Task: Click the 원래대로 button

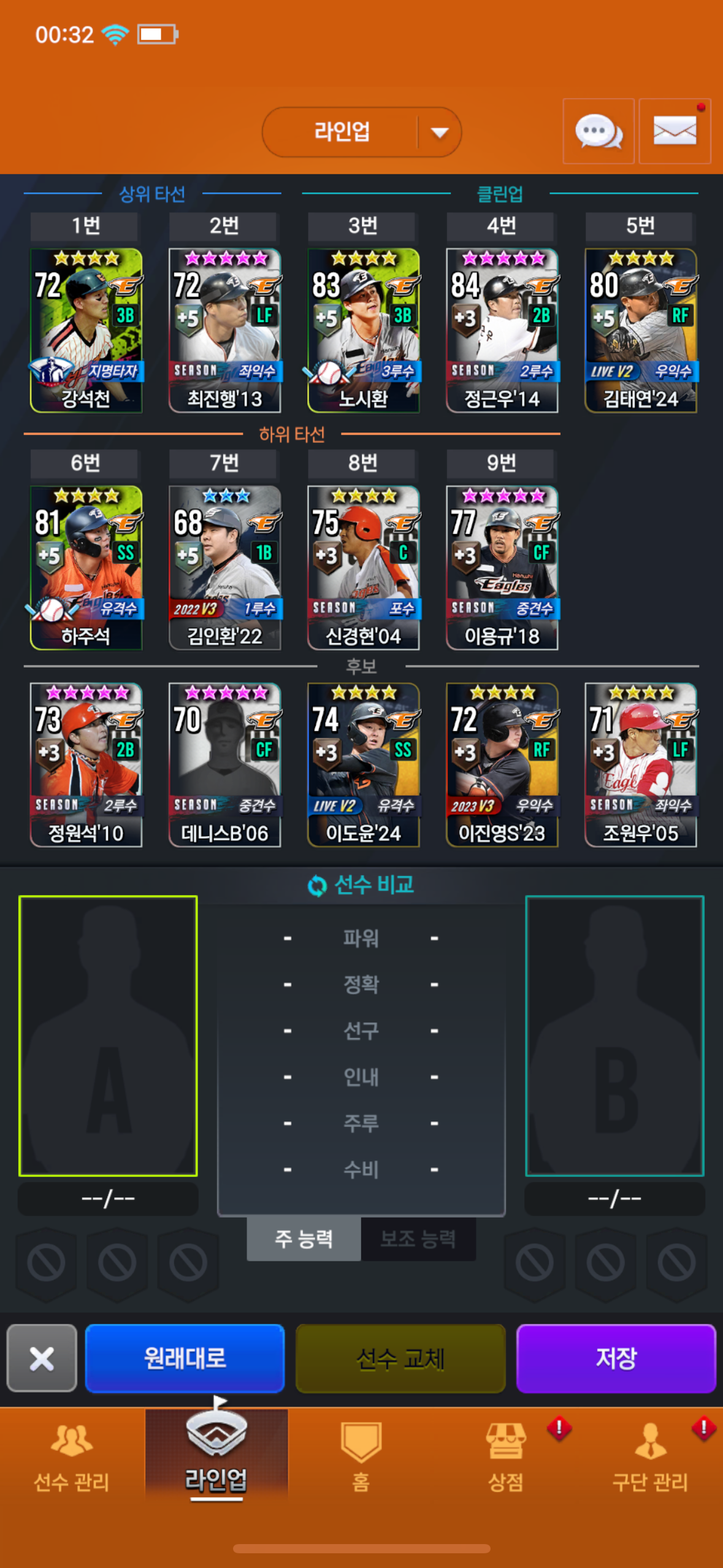Action: pyautogui.click(x=185, y=1358)
